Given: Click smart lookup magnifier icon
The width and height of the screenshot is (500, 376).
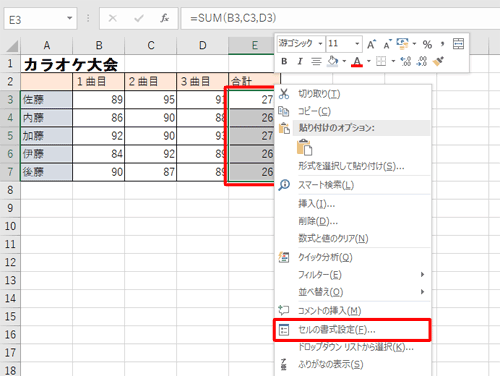Looking at the screenshot, I should click(284, 185).
